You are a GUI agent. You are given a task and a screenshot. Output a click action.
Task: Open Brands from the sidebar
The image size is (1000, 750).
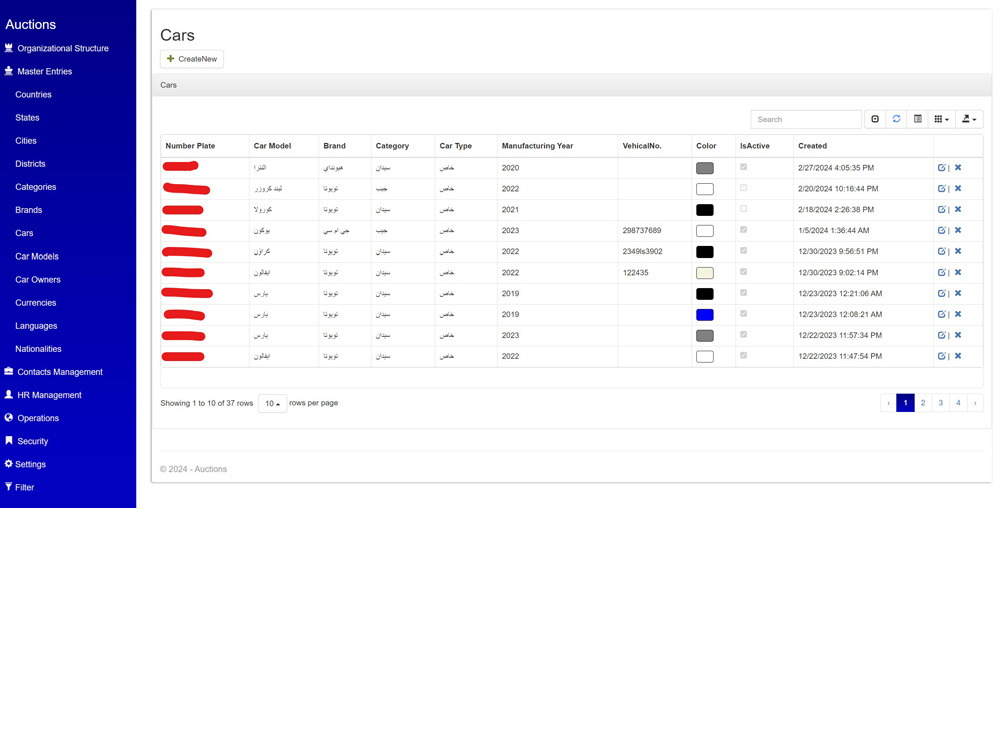29,210
